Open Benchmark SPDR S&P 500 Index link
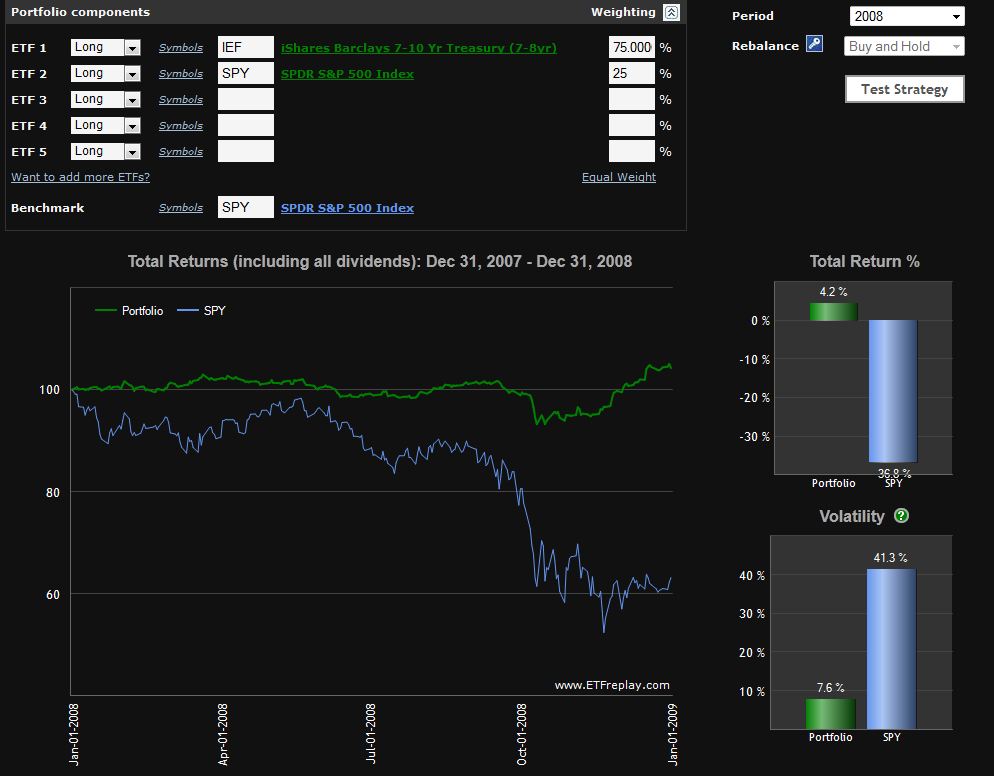The width and height of the screenshot is (994, 776). [347, 207]
